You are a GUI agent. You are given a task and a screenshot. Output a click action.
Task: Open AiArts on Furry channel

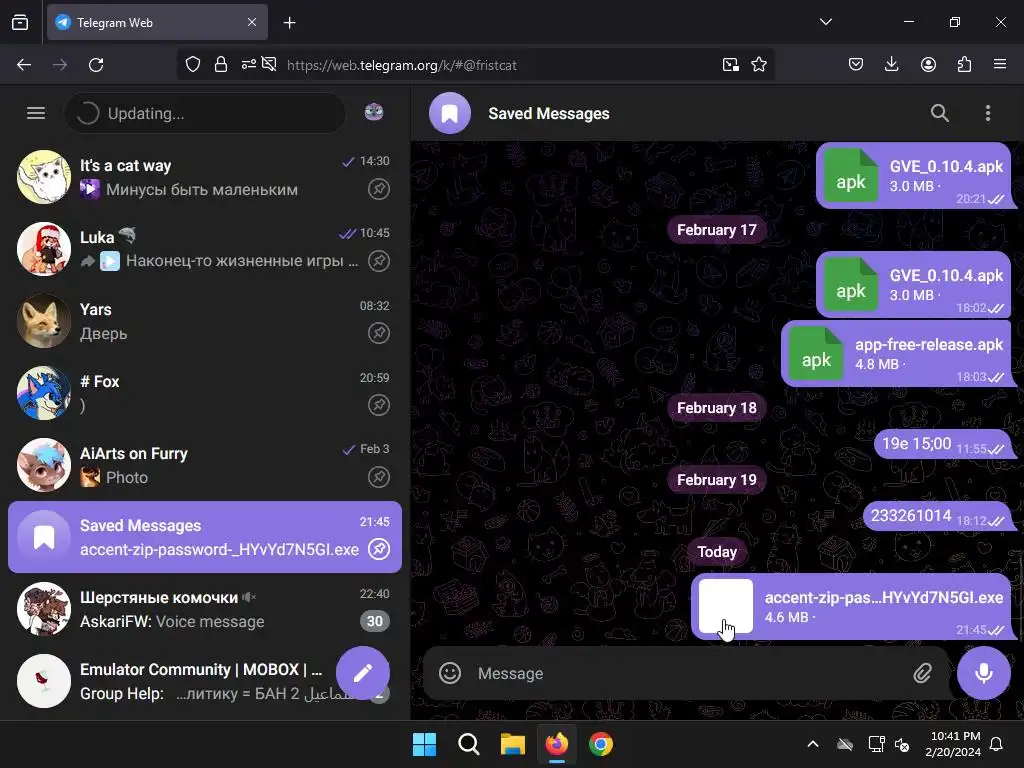(204, 464)
